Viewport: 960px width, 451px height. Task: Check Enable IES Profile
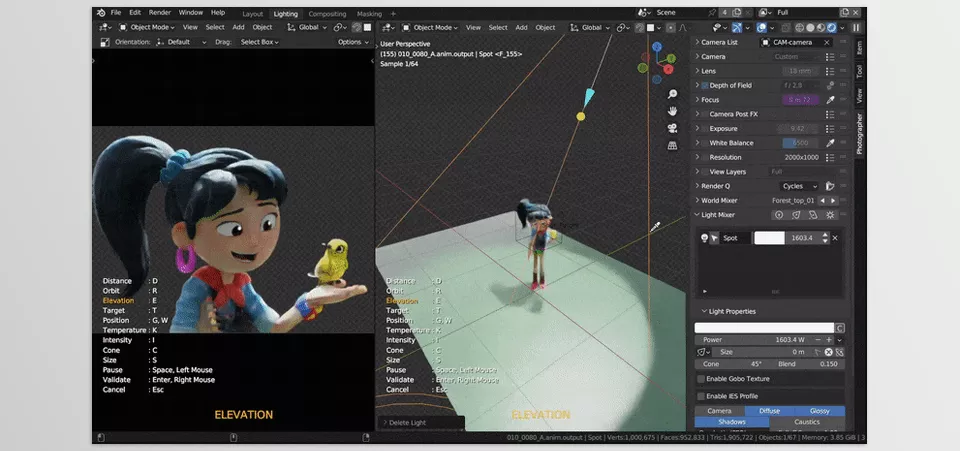pyautogui.click(x=701, y=396)
